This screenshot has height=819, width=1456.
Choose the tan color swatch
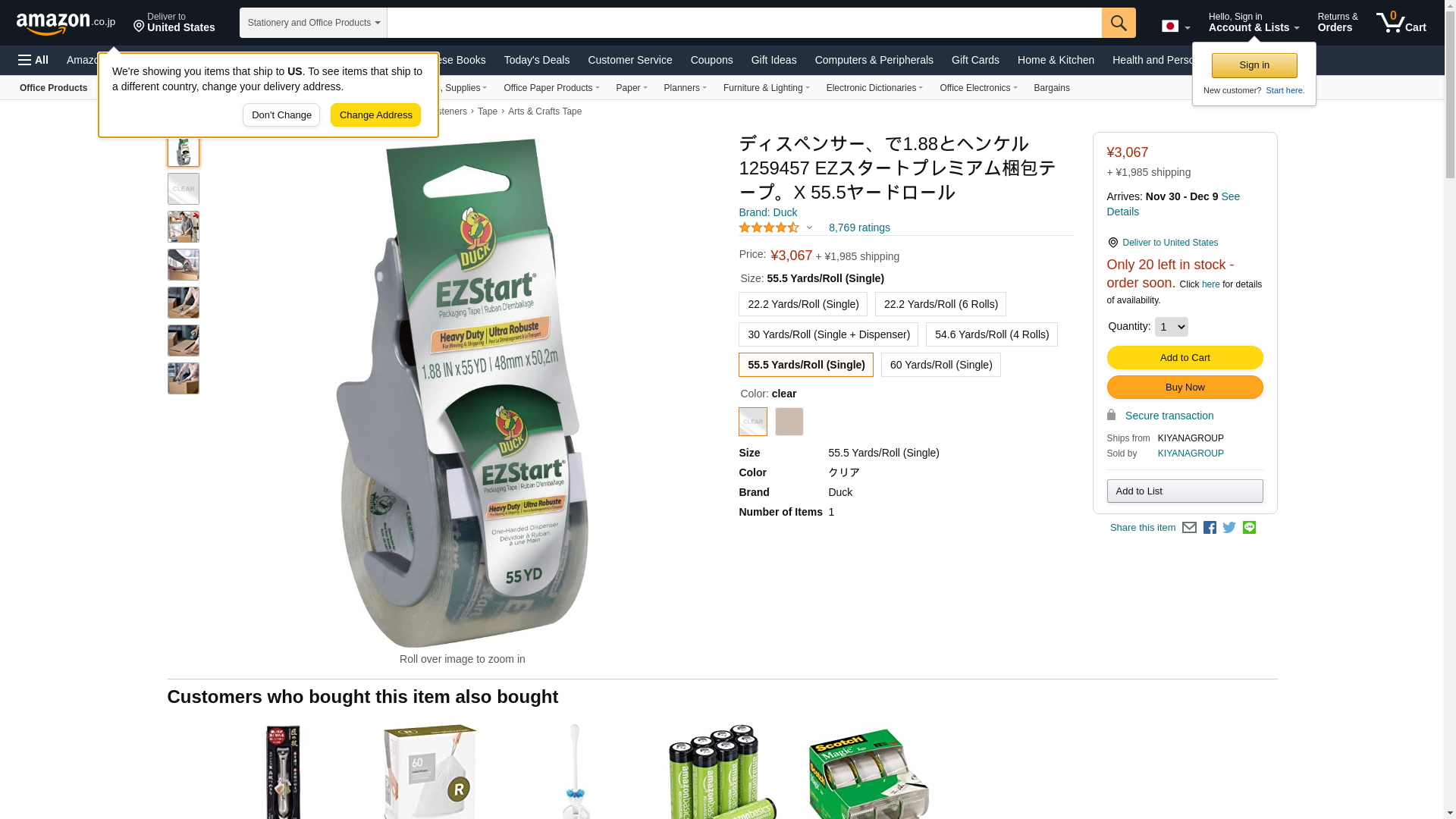[x=789, y=422]
